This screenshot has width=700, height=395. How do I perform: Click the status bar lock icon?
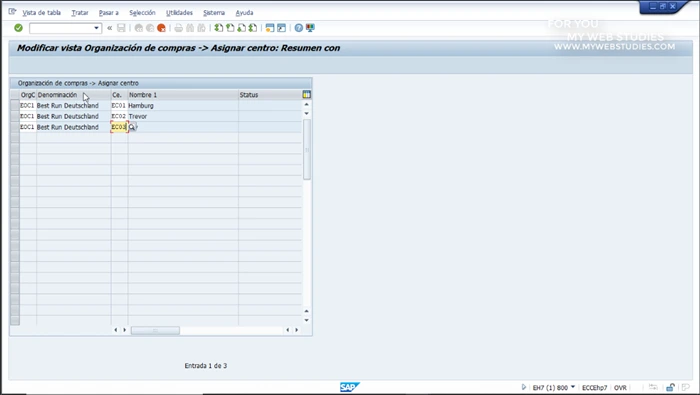point(671,387)
